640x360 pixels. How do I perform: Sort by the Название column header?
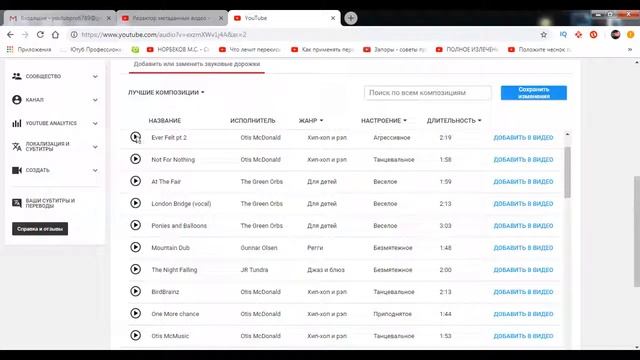(165, 120)
